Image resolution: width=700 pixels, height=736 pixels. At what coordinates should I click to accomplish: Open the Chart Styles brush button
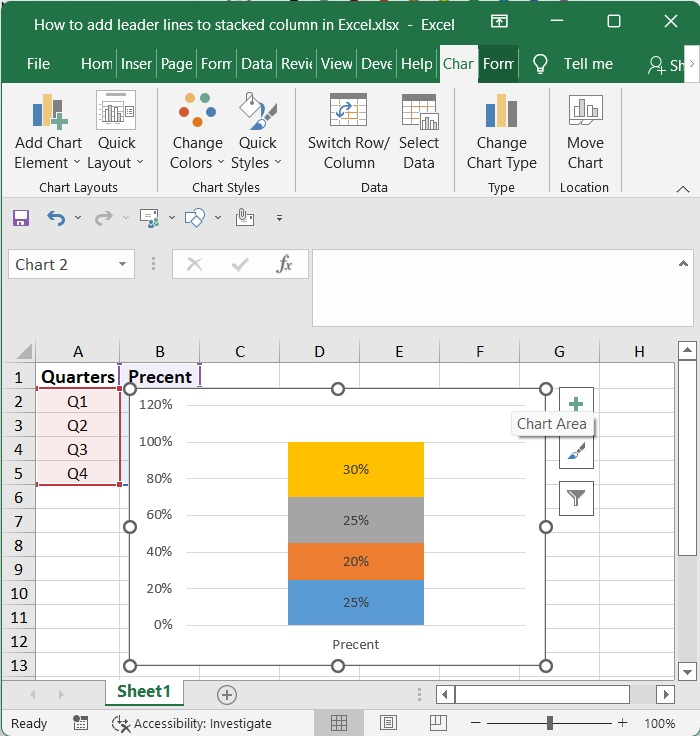click(x=576, y=452)
